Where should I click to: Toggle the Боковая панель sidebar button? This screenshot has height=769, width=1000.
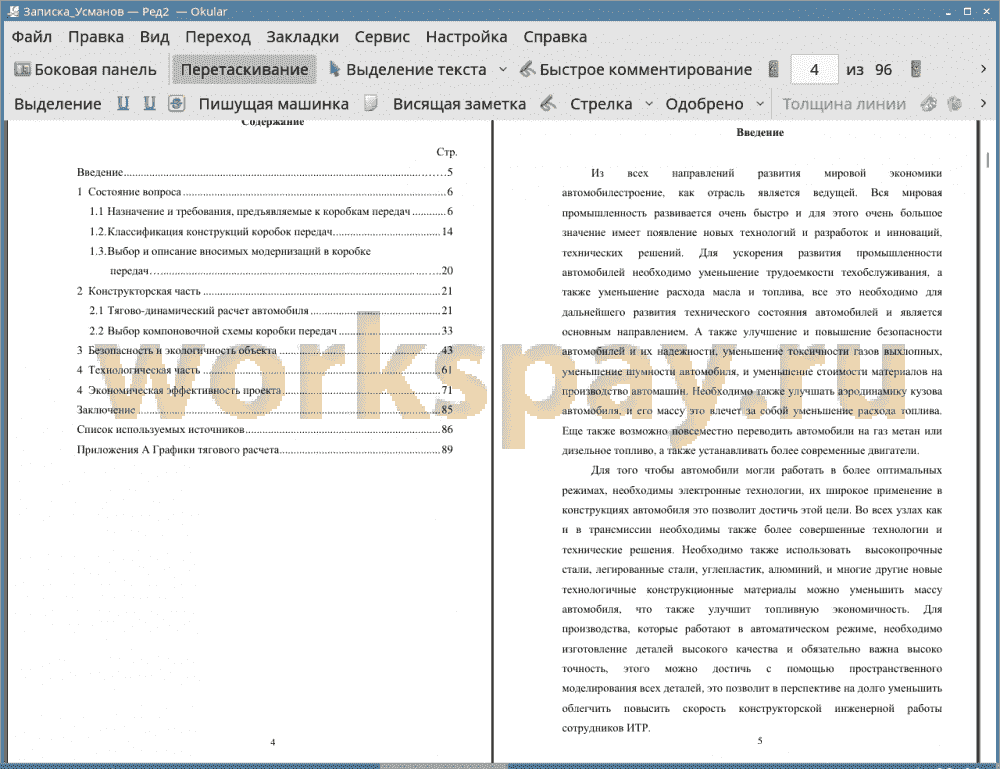point(85,70)
